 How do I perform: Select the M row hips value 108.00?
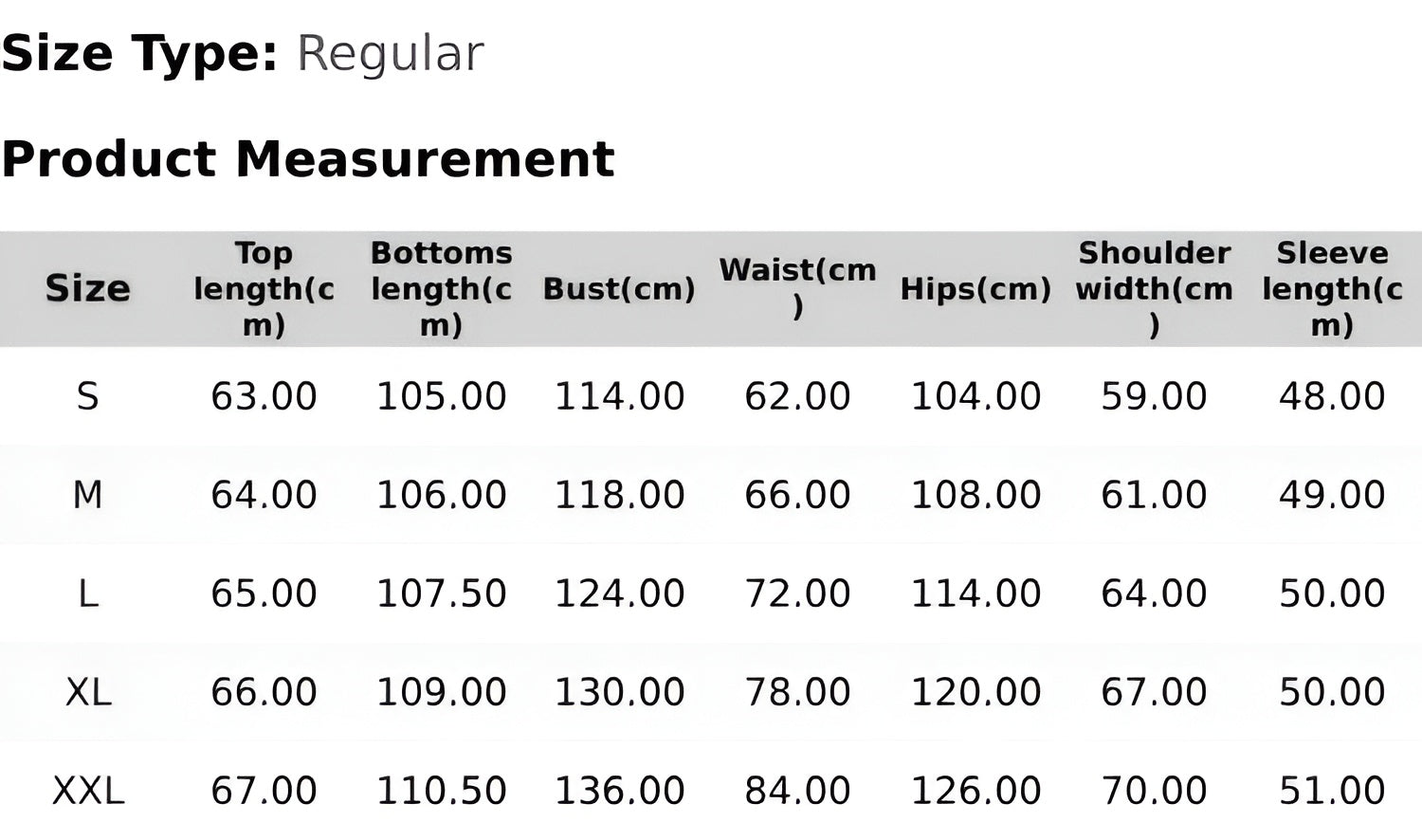(975, 495)
